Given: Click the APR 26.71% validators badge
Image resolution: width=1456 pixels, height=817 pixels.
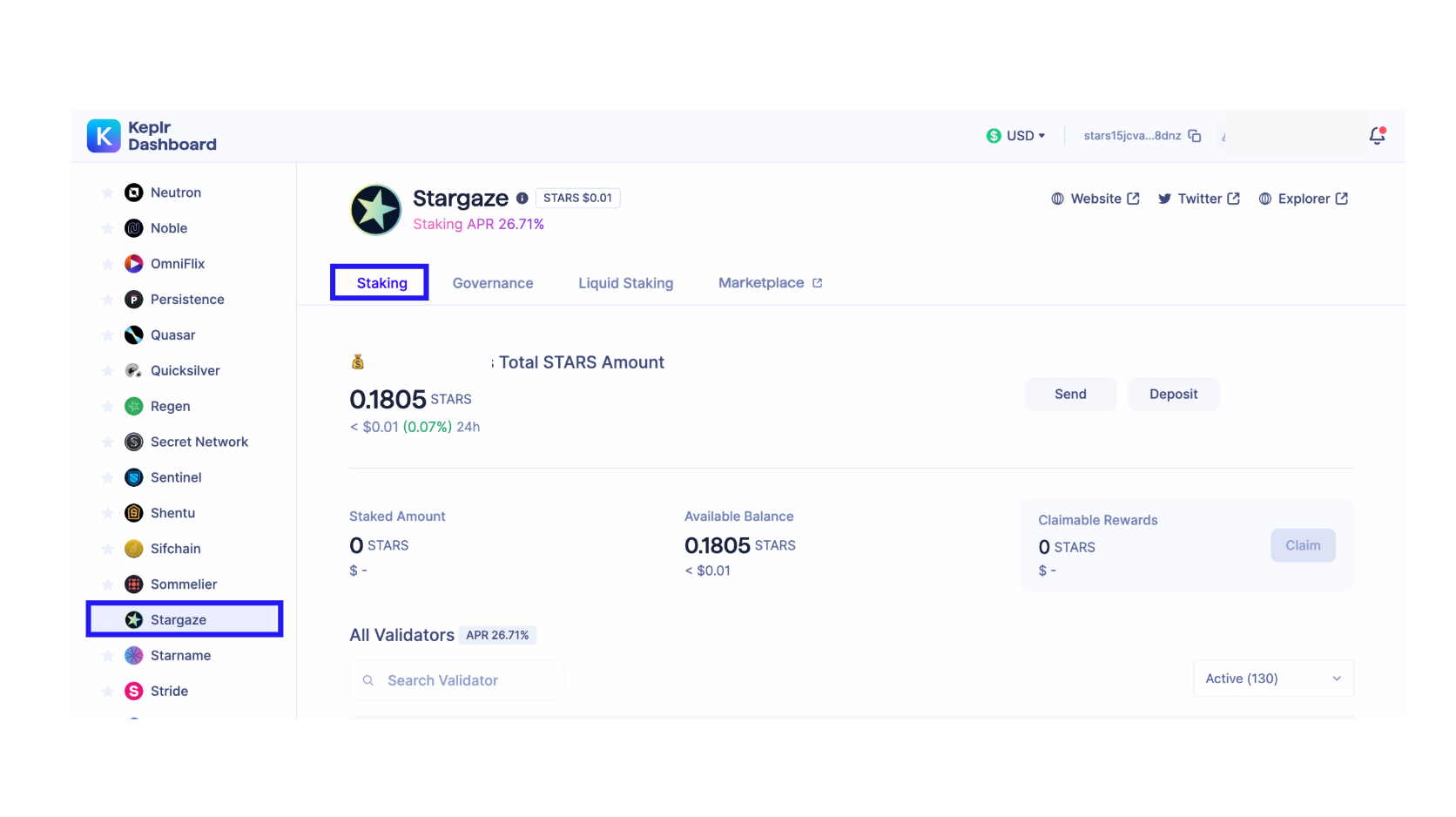Looking at the screenshot, I should pyautogui.click(x=497, y=635).
